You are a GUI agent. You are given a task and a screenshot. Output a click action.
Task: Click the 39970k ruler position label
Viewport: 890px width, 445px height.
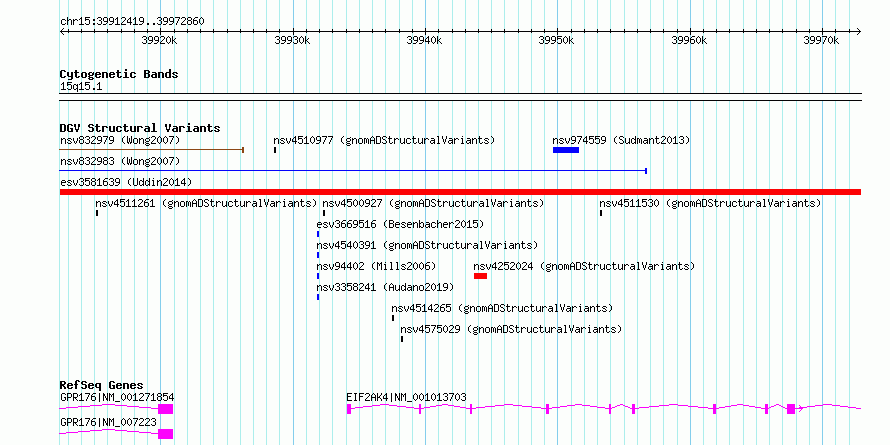[x=821, y=40]
